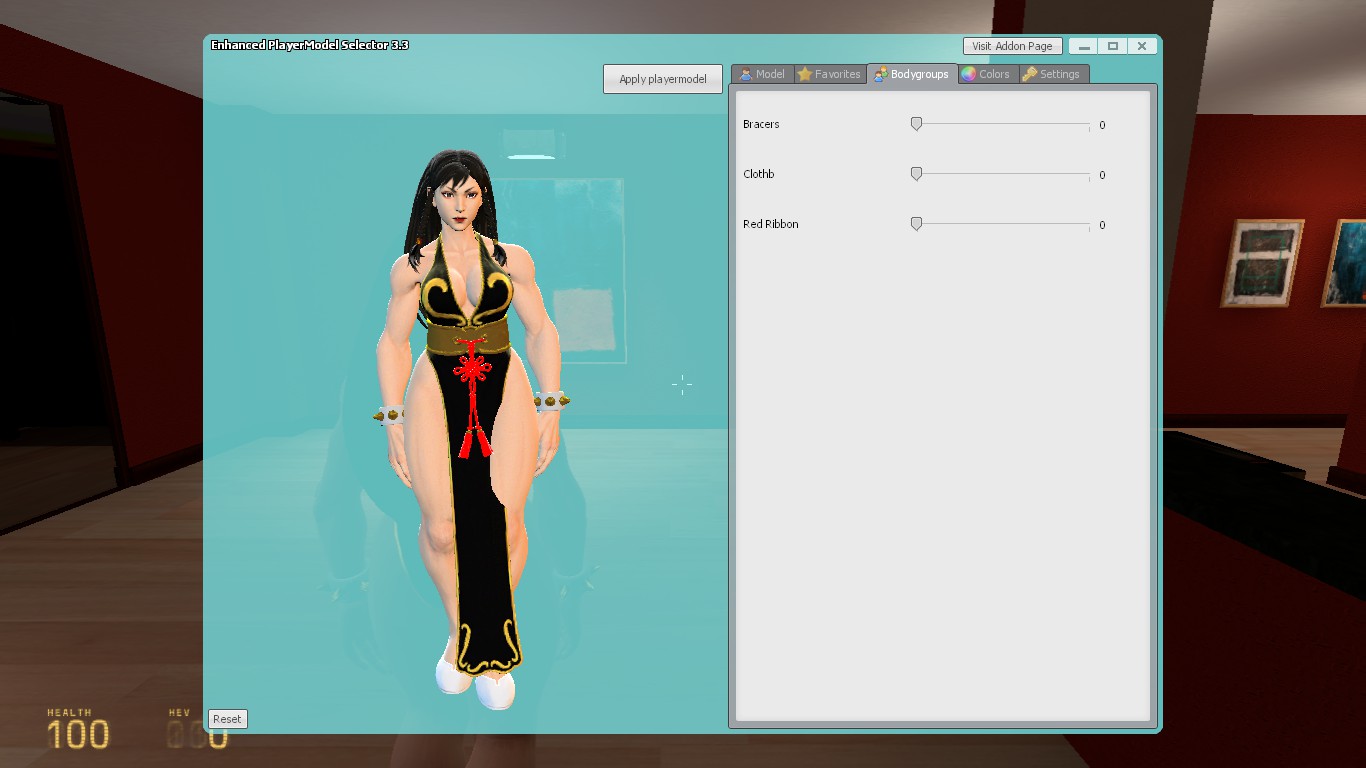Viewport: 1366px width, 768px height.
Task: Click the Bracers label
Action: (761, 124)
